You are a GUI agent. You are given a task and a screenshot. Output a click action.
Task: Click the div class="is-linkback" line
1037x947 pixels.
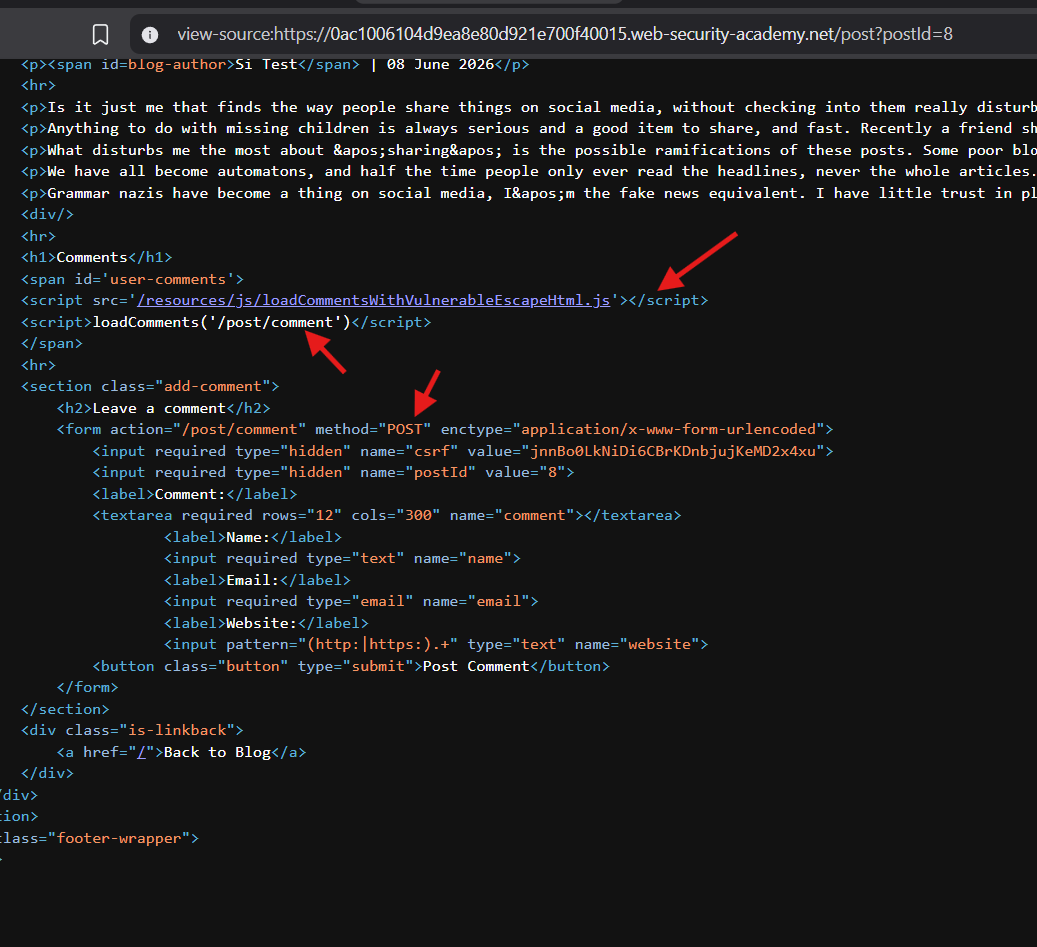(132, 730)
